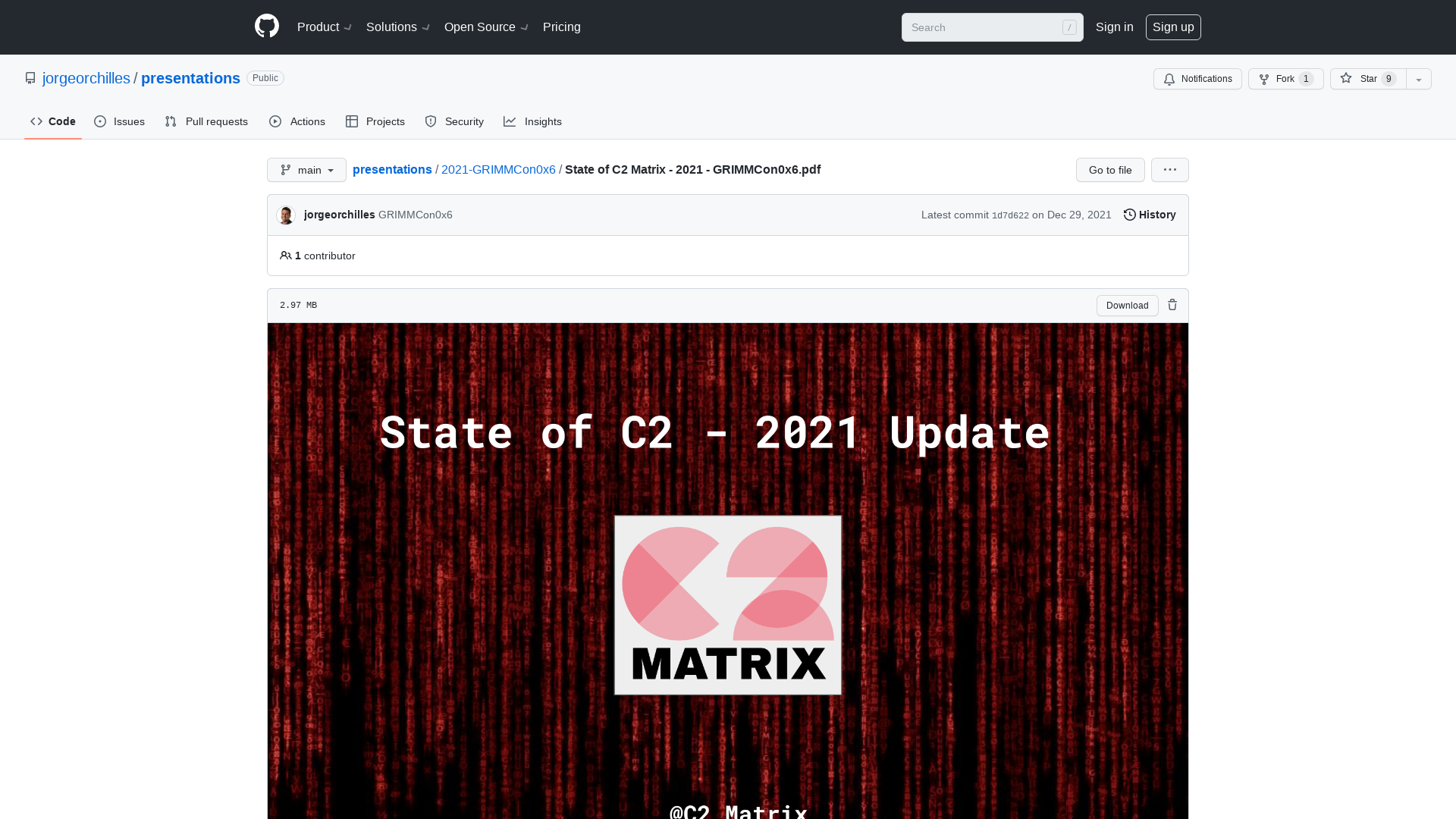1456x819 pixels.
Task: Switch to the Pull requests tab
Action: (206, 121)
